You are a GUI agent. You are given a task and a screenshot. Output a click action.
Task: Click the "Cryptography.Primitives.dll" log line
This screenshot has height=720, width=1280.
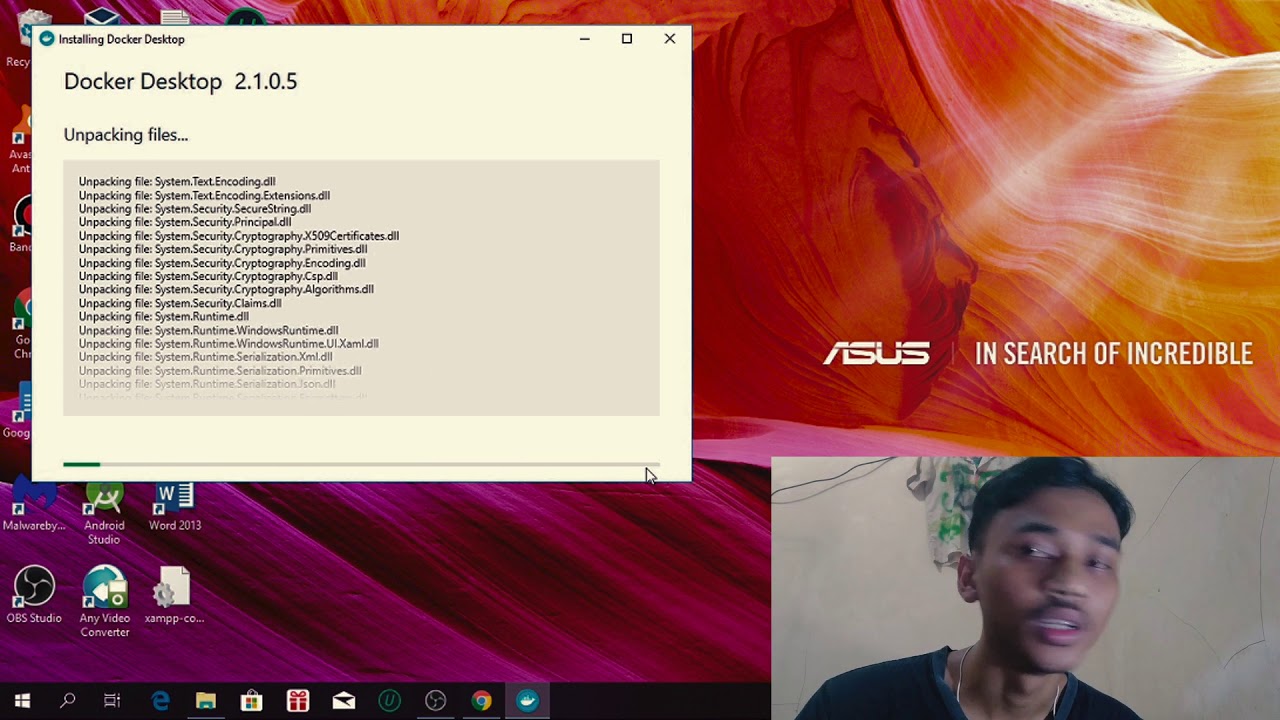click(223, 249)
